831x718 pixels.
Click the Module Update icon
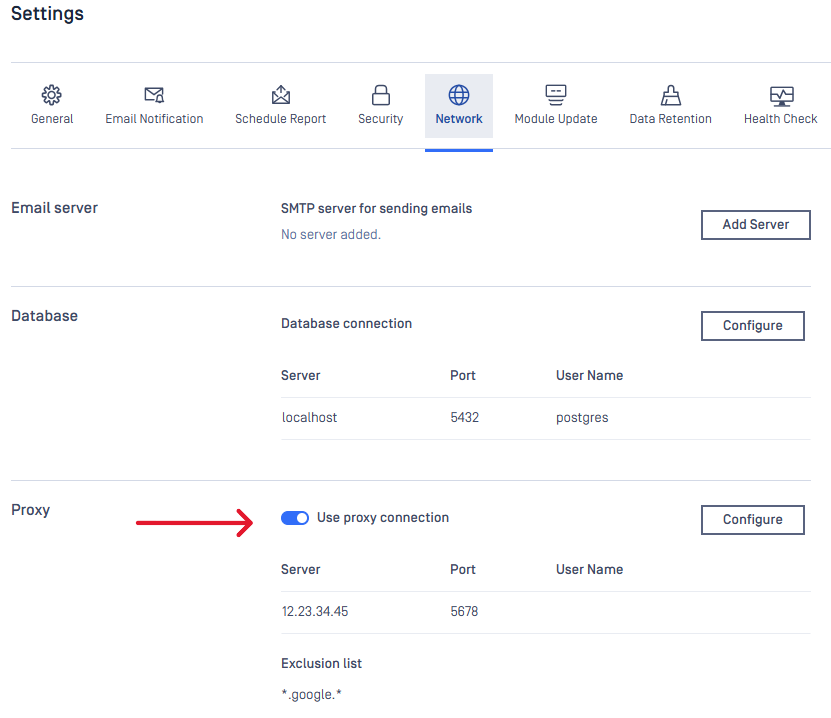(556, 95)
